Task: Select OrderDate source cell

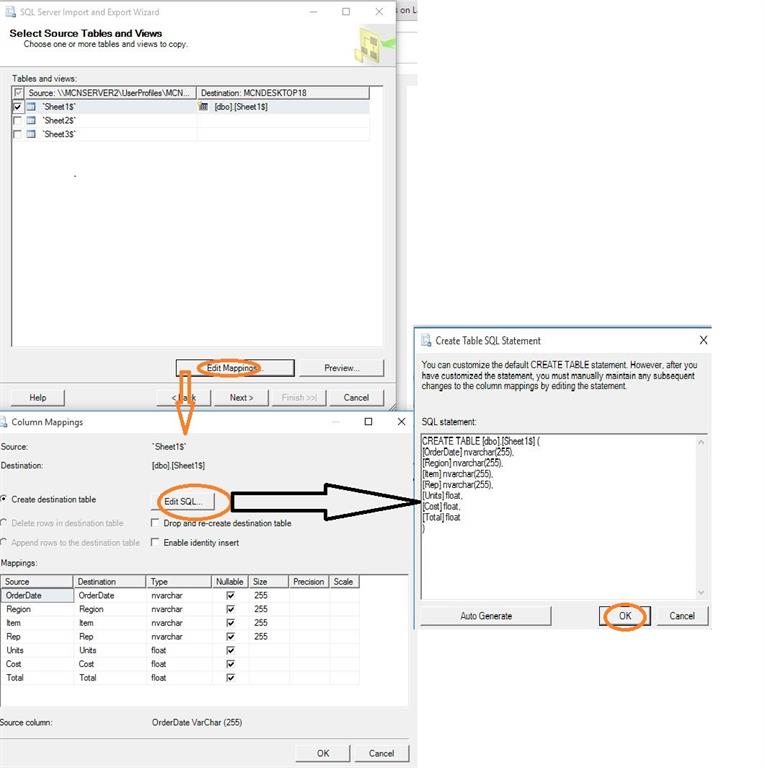Action: (x=37, y=595)
